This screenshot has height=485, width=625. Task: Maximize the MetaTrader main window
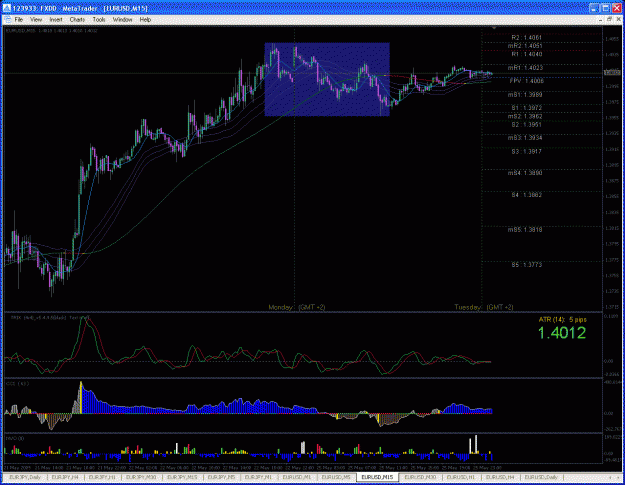coord(605,8)
